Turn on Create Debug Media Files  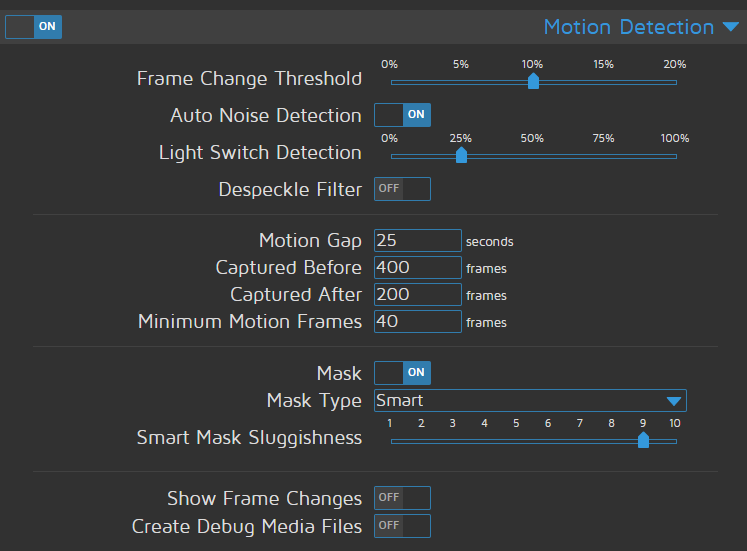click(x=402, y=526)
